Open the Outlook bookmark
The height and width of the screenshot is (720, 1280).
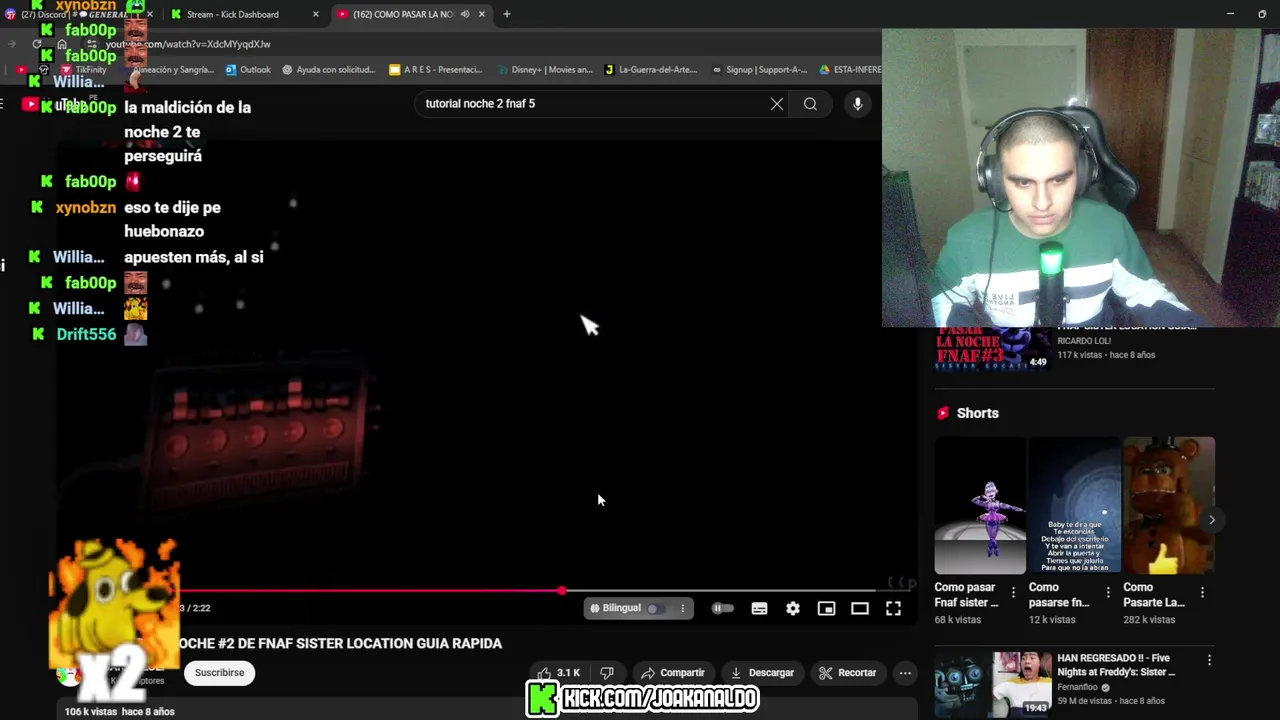(248, 70)
